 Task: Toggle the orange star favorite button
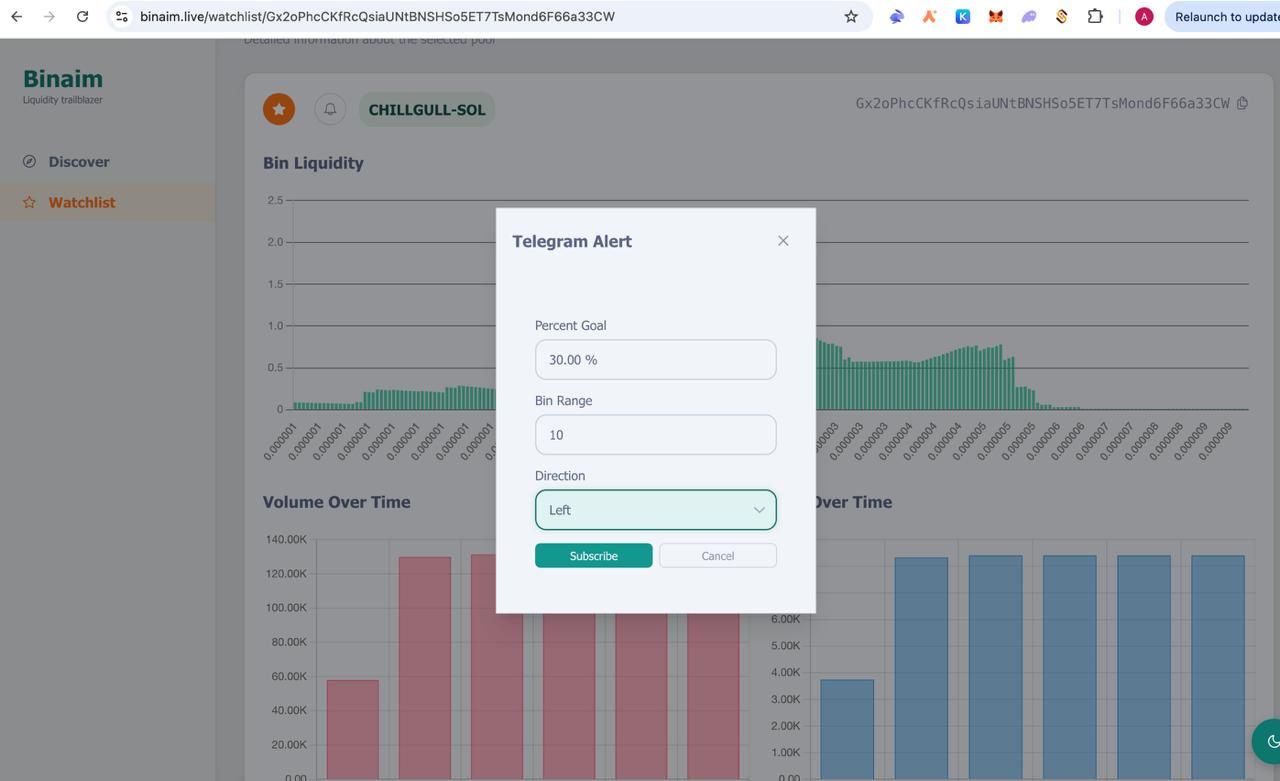(x=279, y=109)
